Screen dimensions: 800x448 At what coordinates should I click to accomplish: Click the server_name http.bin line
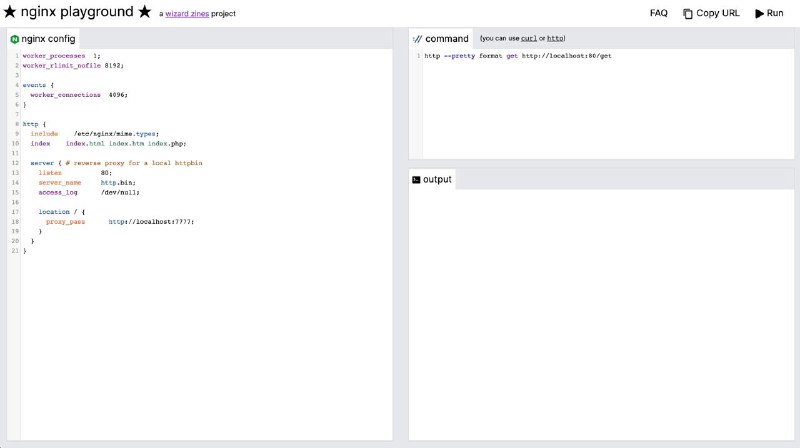87,182
